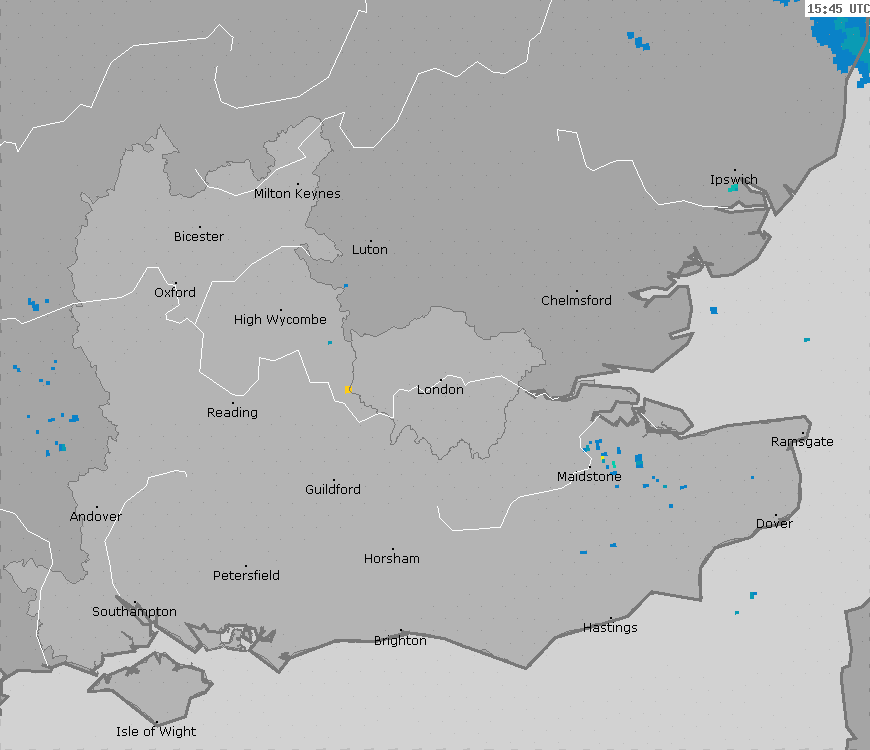Select the Ramsgate label
Image resolution: width=870 pixels, height=750 pixels.
pyautogui.click(x=802, y=441)
